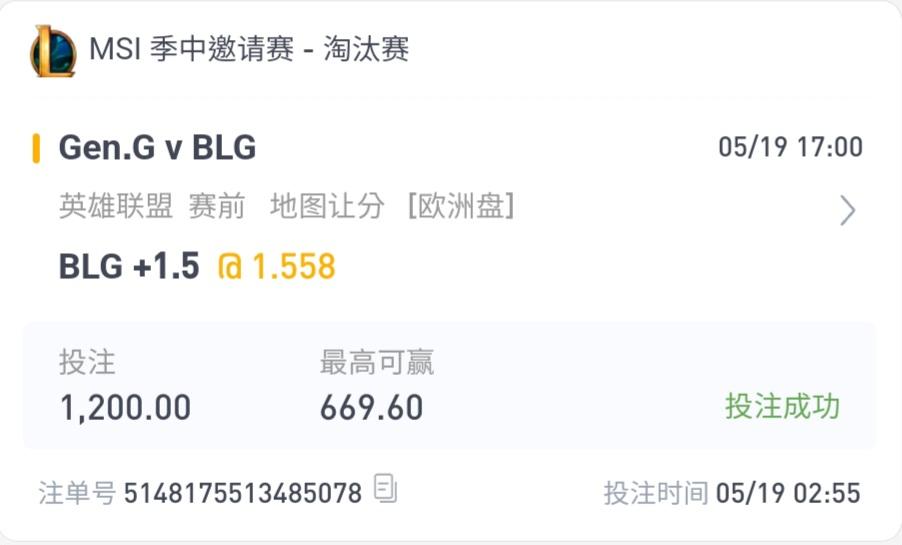Click the 英雄联盟 game label
The width and height of the screenshot is (902, 545).
[116, 206]
